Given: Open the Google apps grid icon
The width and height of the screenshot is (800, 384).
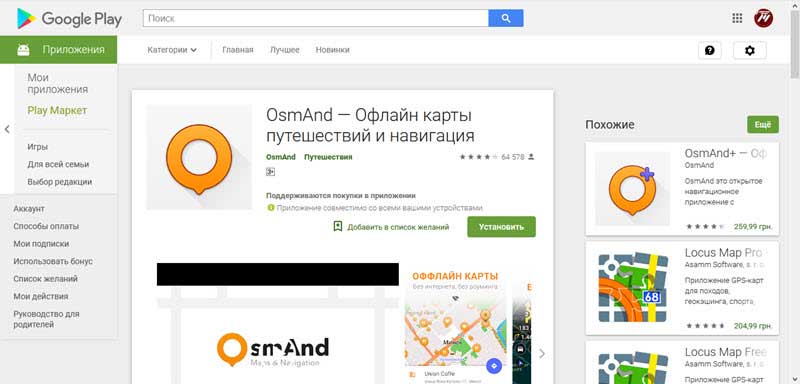Looking at the screenshot, I should [x=737, y=18].
